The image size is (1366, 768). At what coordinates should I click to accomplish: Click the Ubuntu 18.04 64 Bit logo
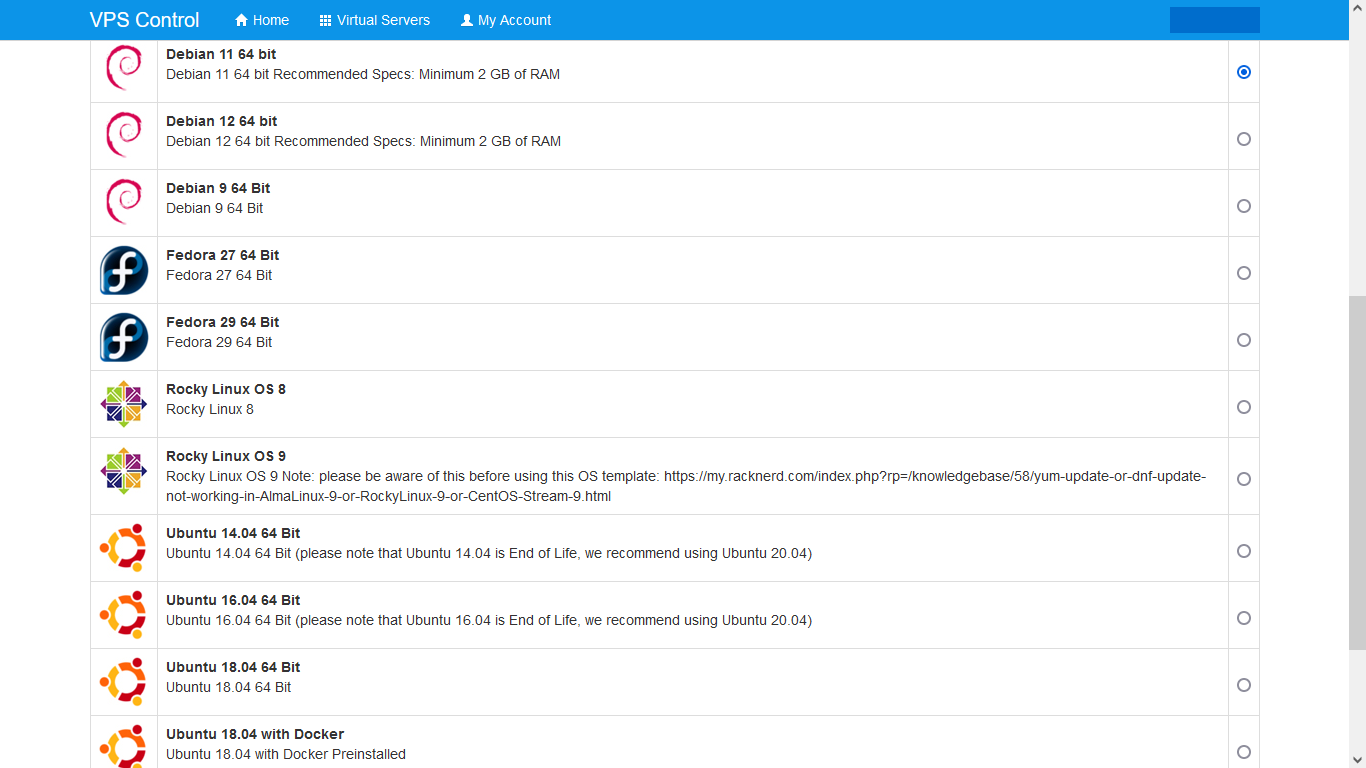coord(124,682)
